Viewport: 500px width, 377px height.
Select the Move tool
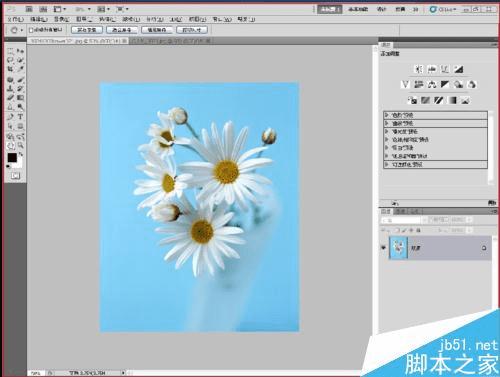point(20,51)
